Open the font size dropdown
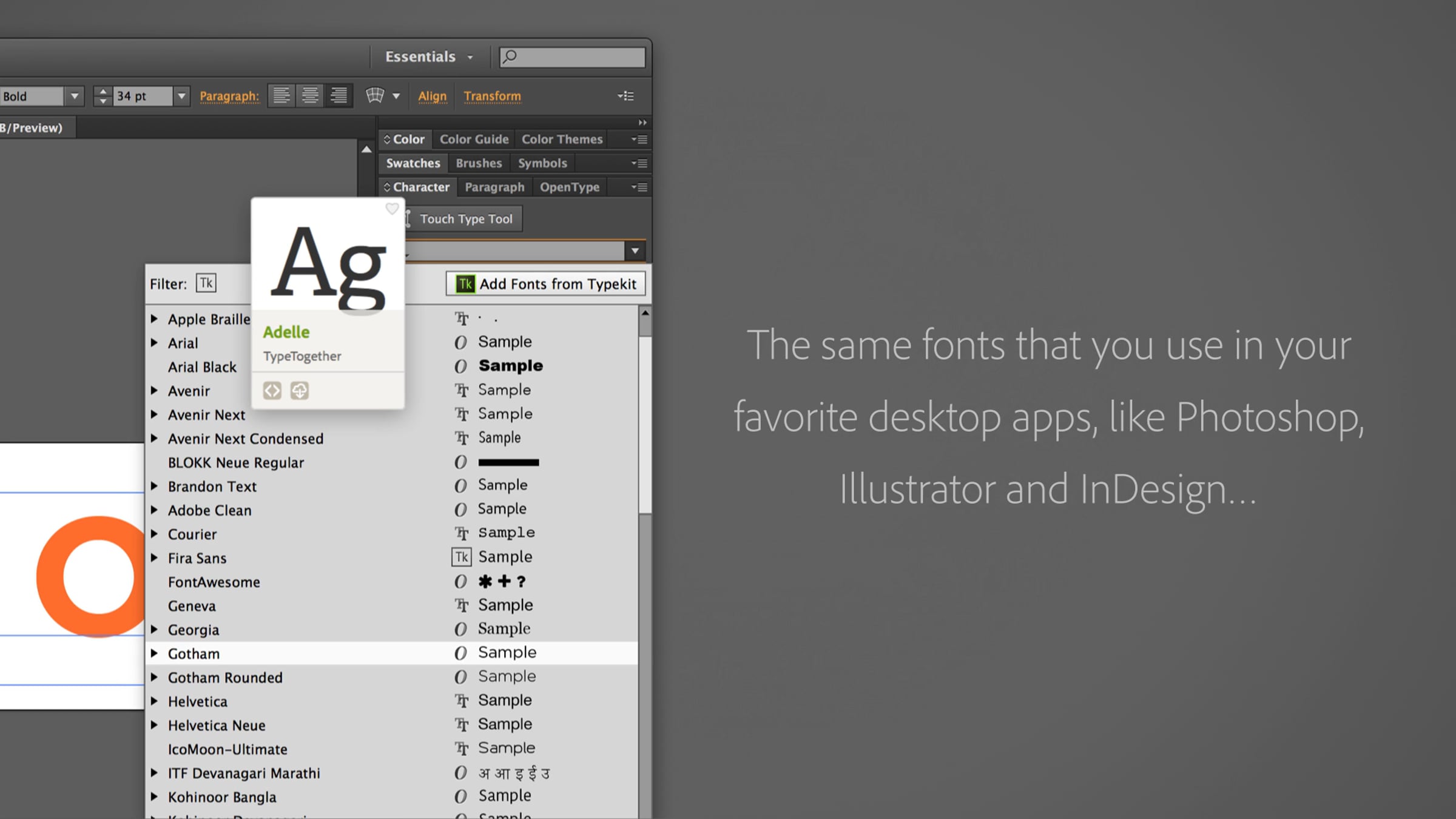Screen dimensions: 1456x819 click(x=181, y=96)
